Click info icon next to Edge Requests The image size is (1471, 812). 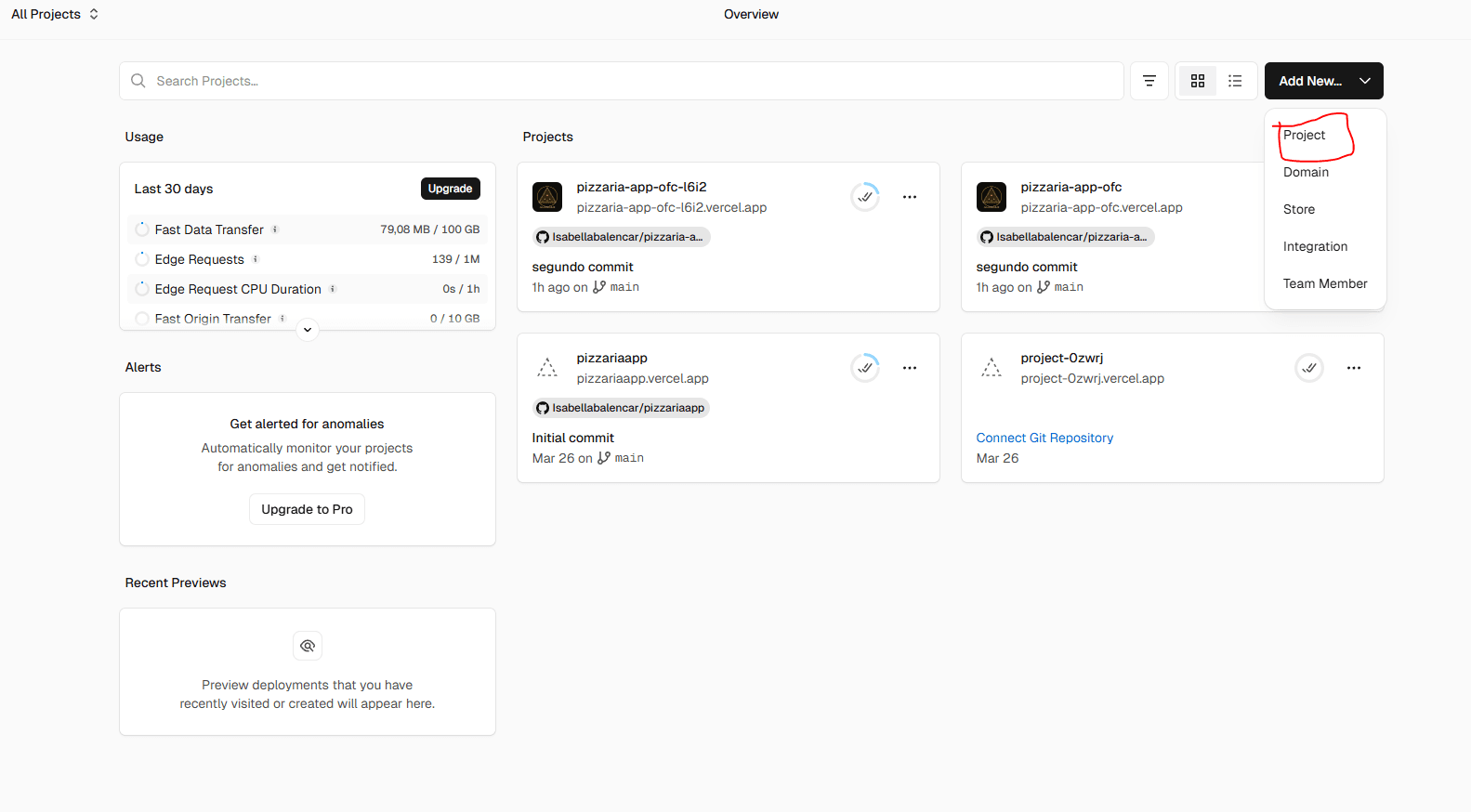coord(256,259)
